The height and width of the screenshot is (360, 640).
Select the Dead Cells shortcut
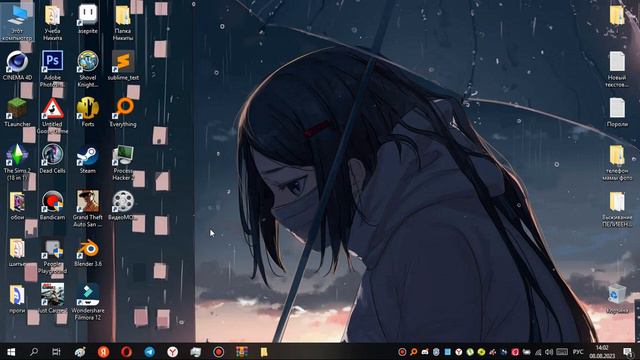(52, 158)
